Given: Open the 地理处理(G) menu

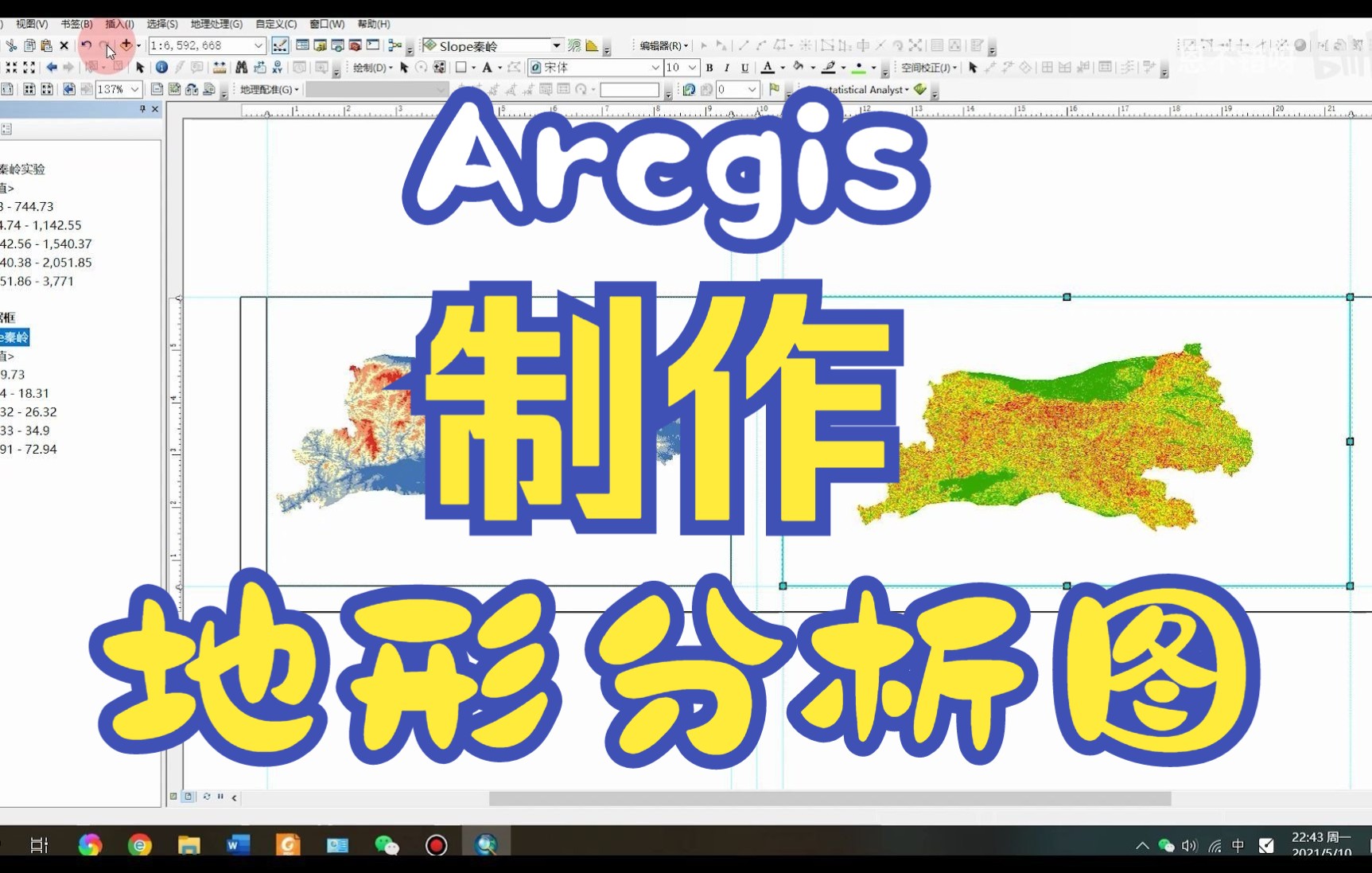Looking at the screenshot, I should (x=216, y=24).
